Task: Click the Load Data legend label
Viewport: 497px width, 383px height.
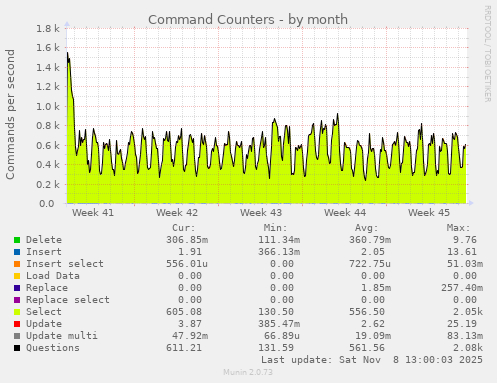Action: (53, 276)
